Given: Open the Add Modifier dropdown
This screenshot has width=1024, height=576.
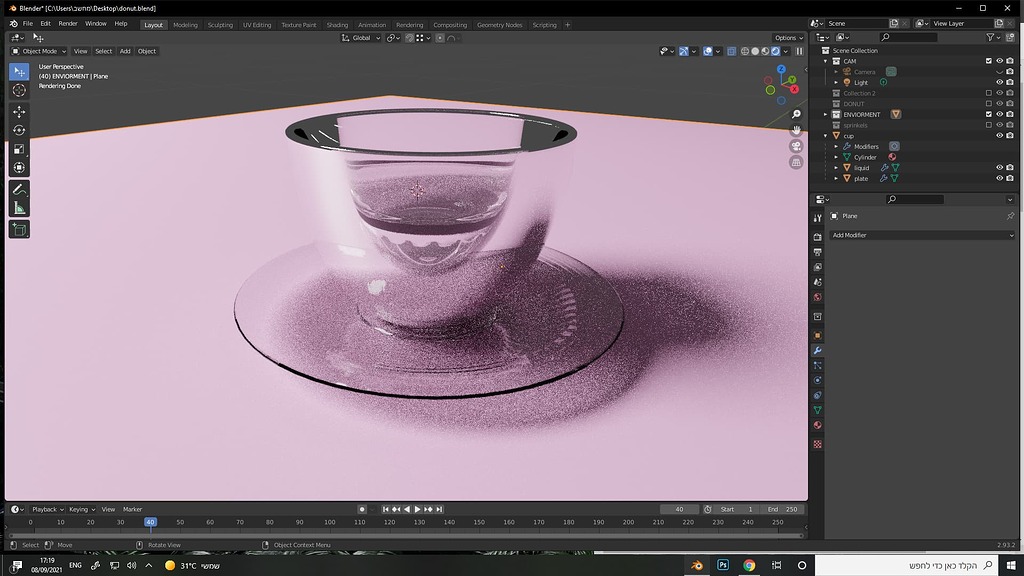Looking at the screenshot, I should [x=922, y=235].
